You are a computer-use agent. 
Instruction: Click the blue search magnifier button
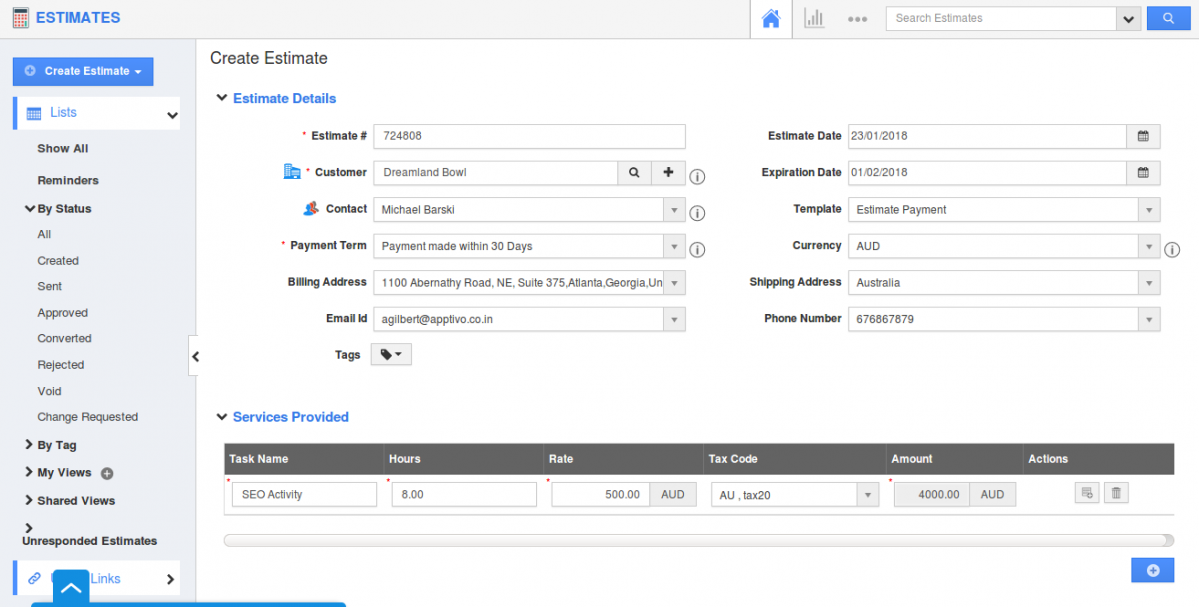pos(1168,18)
